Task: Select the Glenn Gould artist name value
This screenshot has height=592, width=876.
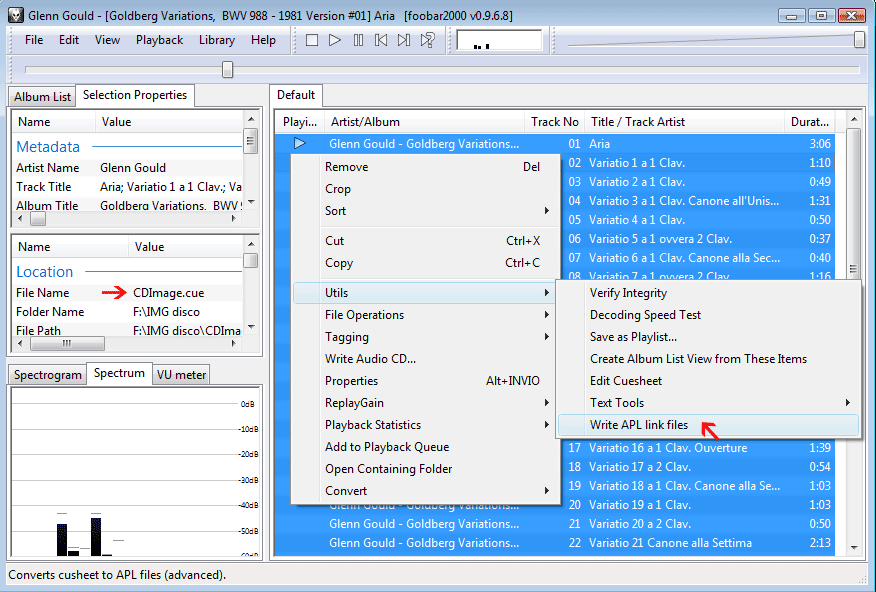Action: tap(133, 168)
